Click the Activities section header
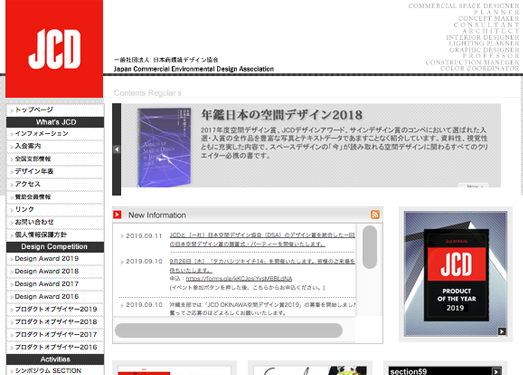Viewport: 523px width, 375px height. tap(55, 359)
